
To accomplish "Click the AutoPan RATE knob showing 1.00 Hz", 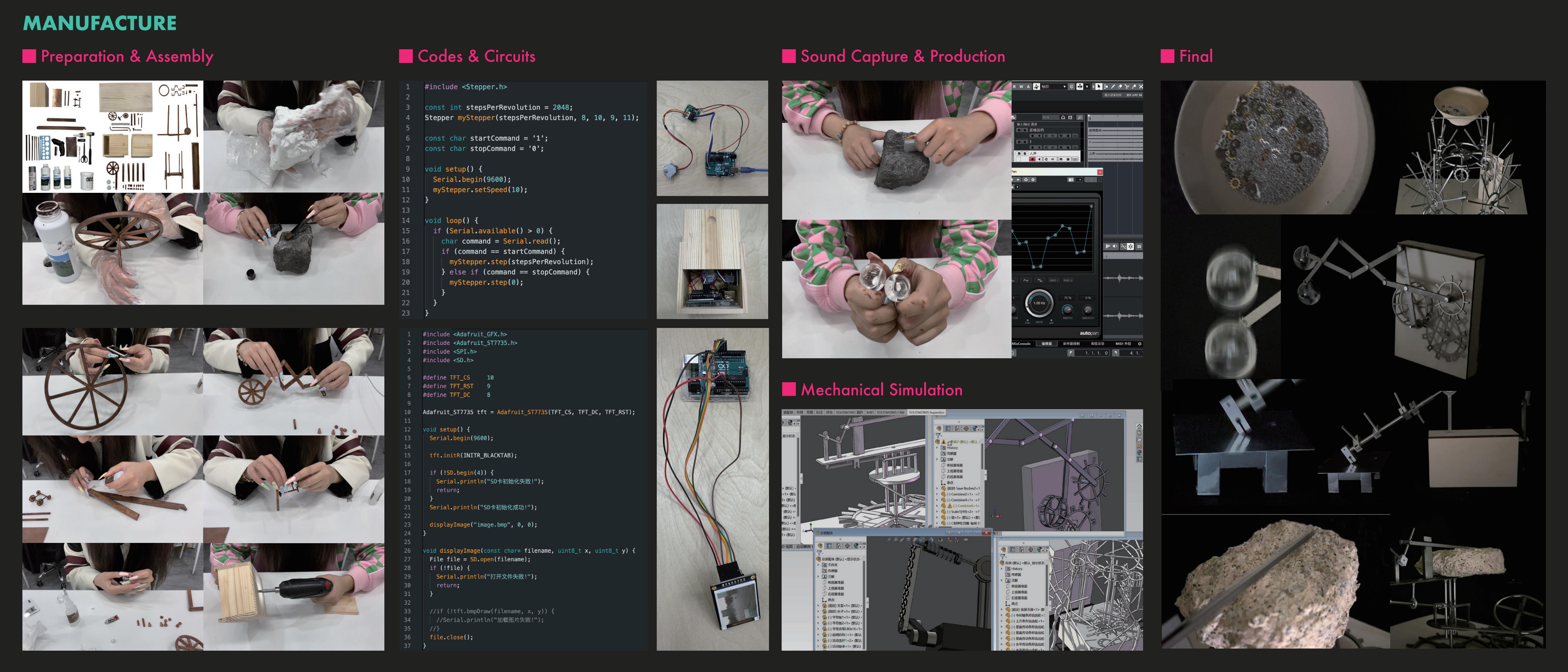I will [1040, 303].
